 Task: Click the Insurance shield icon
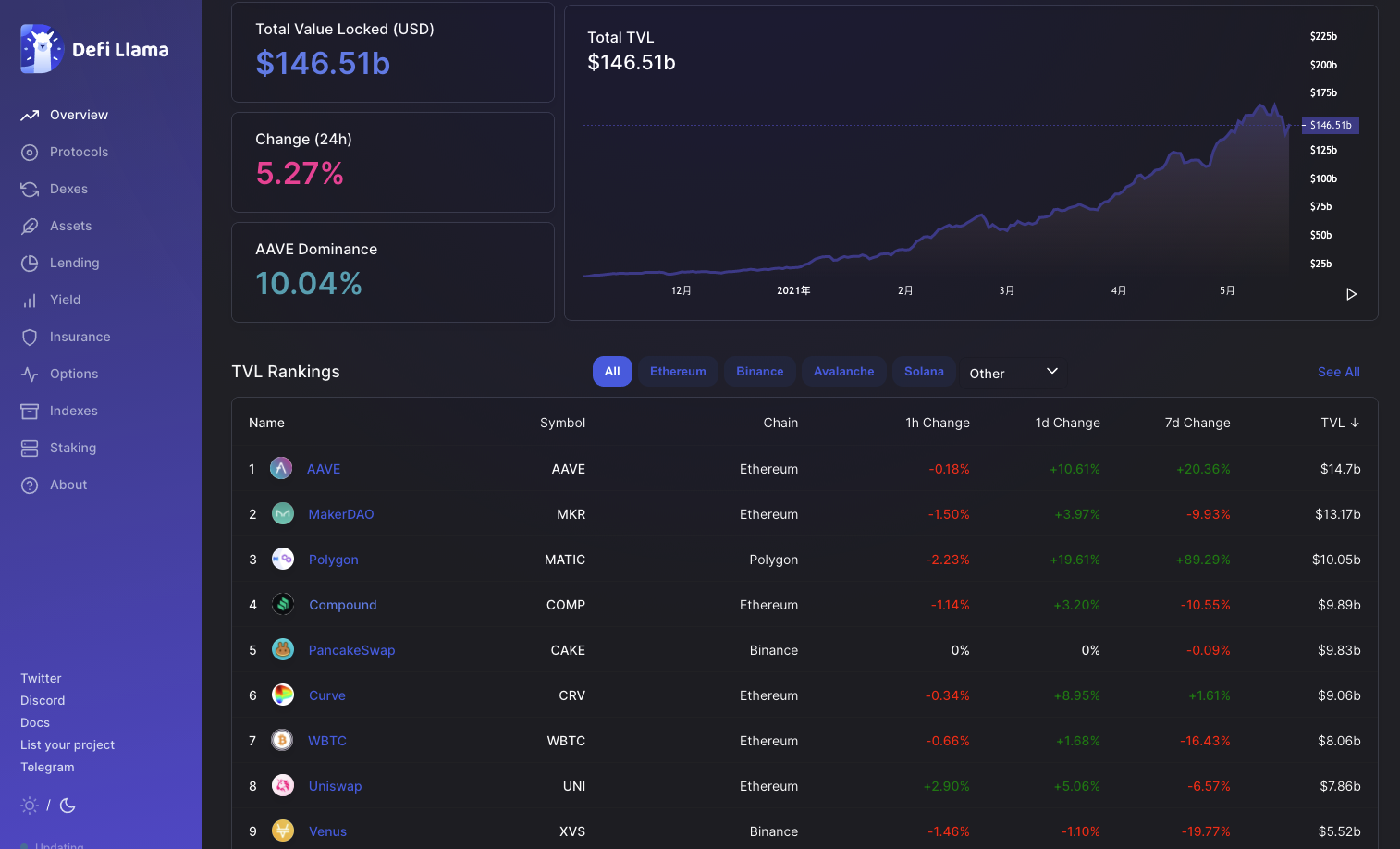click(x=30, y=338)
